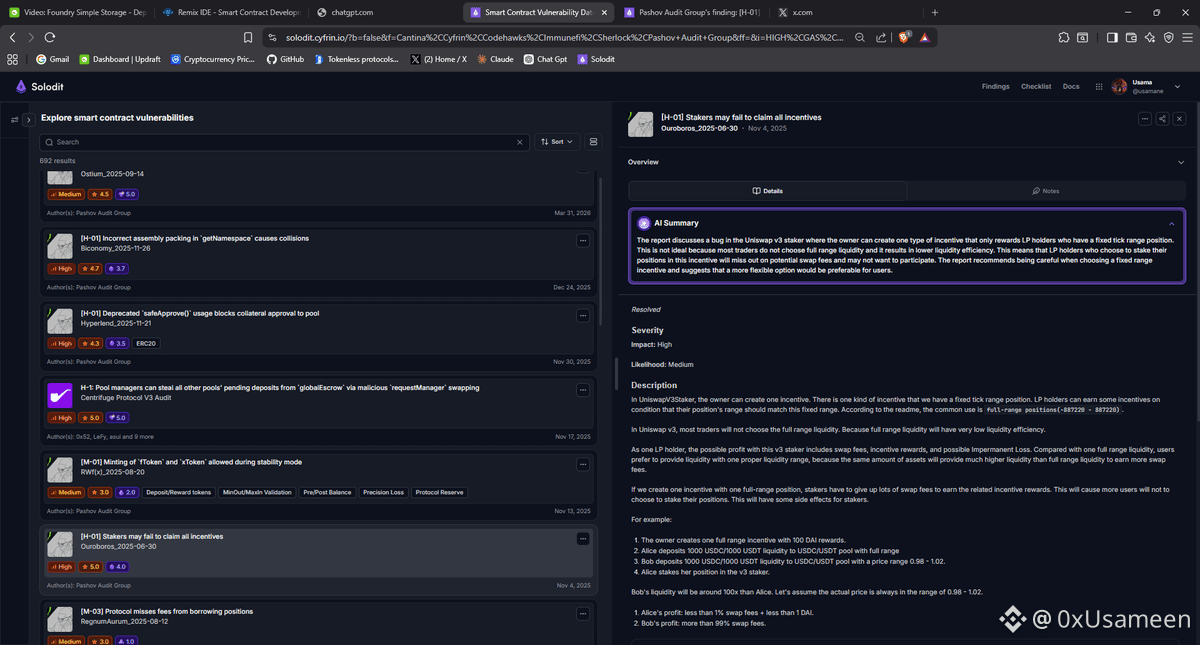This screenshot has width=1200, height=645.
Task: Switch to the Notes tab
Action: (x=1046, y=191)
